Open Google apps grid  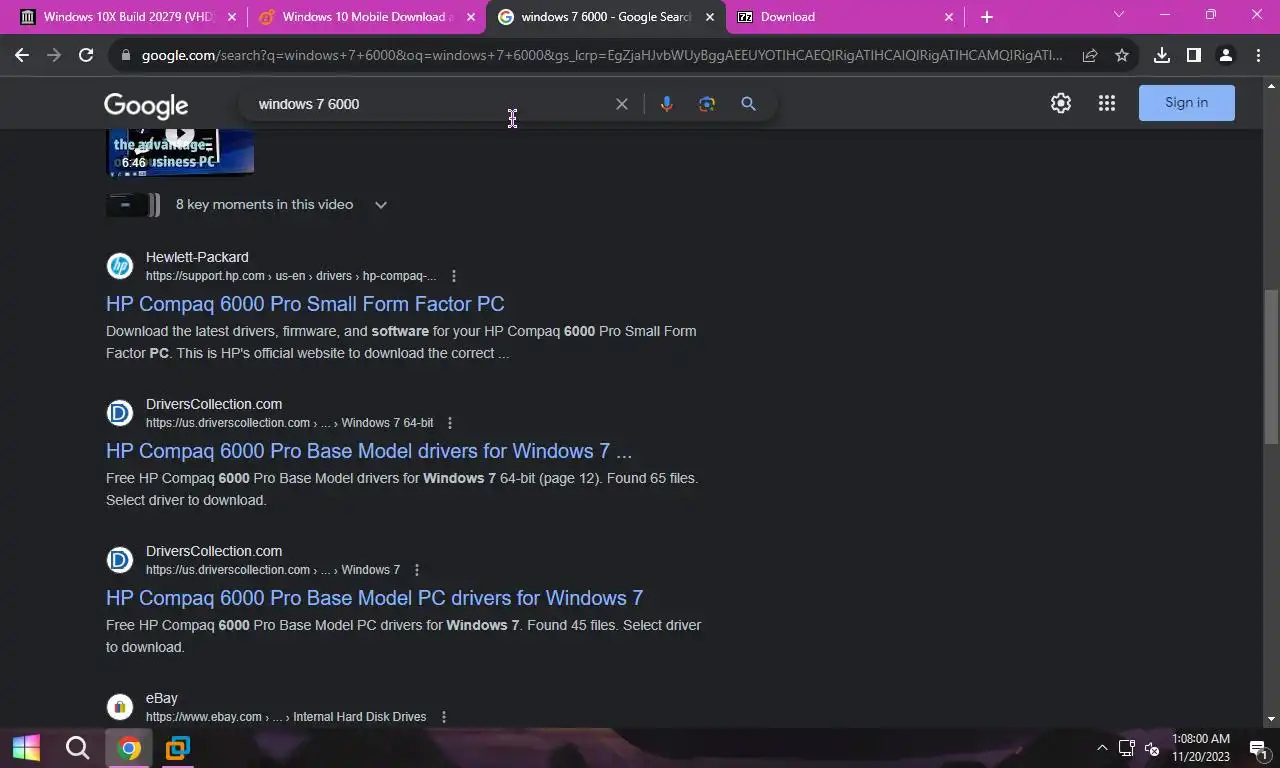[1107, 103]
